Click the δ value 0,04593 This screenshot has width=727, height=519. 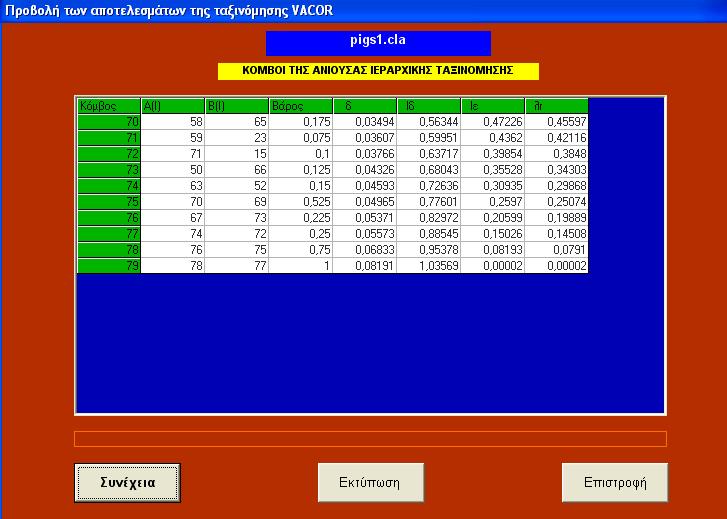pyautogui.click(x=364, y=186)
